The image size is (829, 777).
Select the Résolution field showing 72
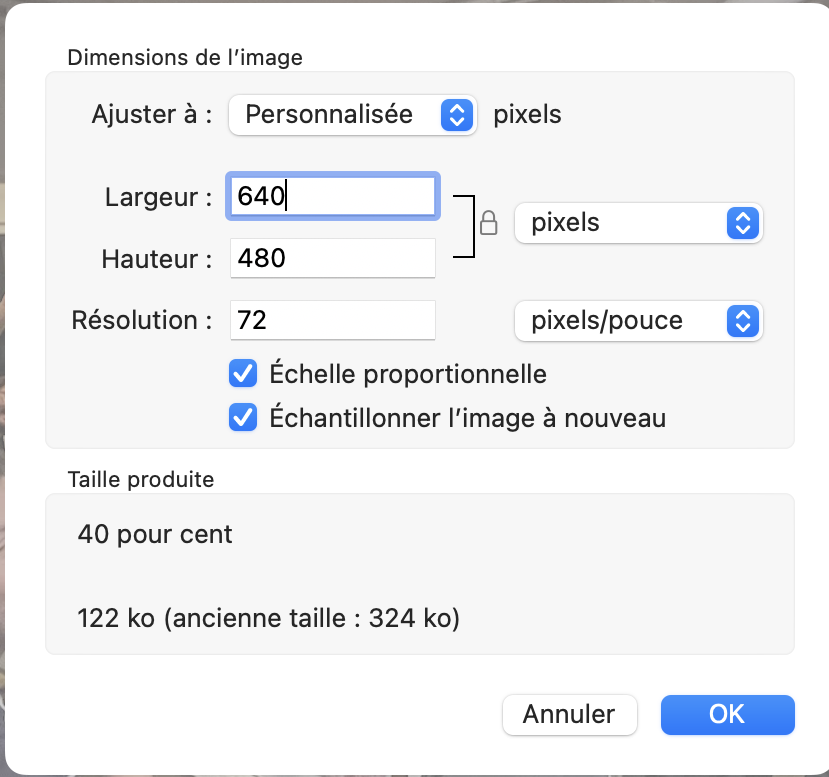tap(332, 321)
